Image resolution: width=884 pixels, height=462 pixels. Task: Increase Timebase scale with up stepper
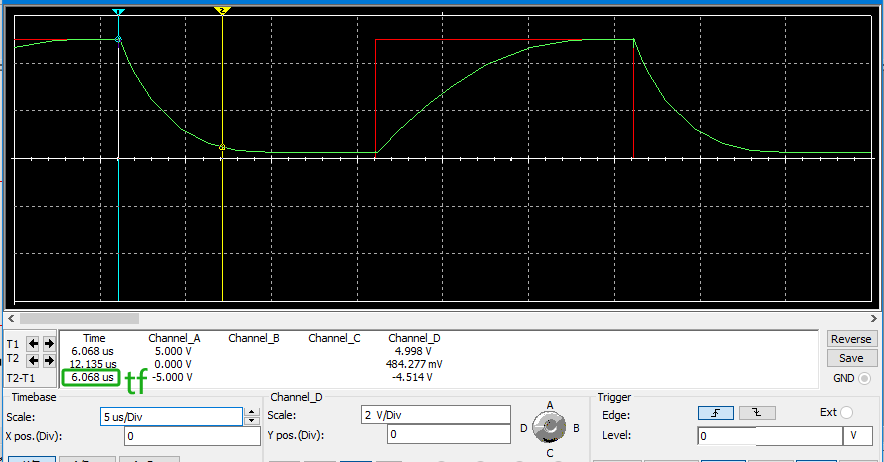252,412
